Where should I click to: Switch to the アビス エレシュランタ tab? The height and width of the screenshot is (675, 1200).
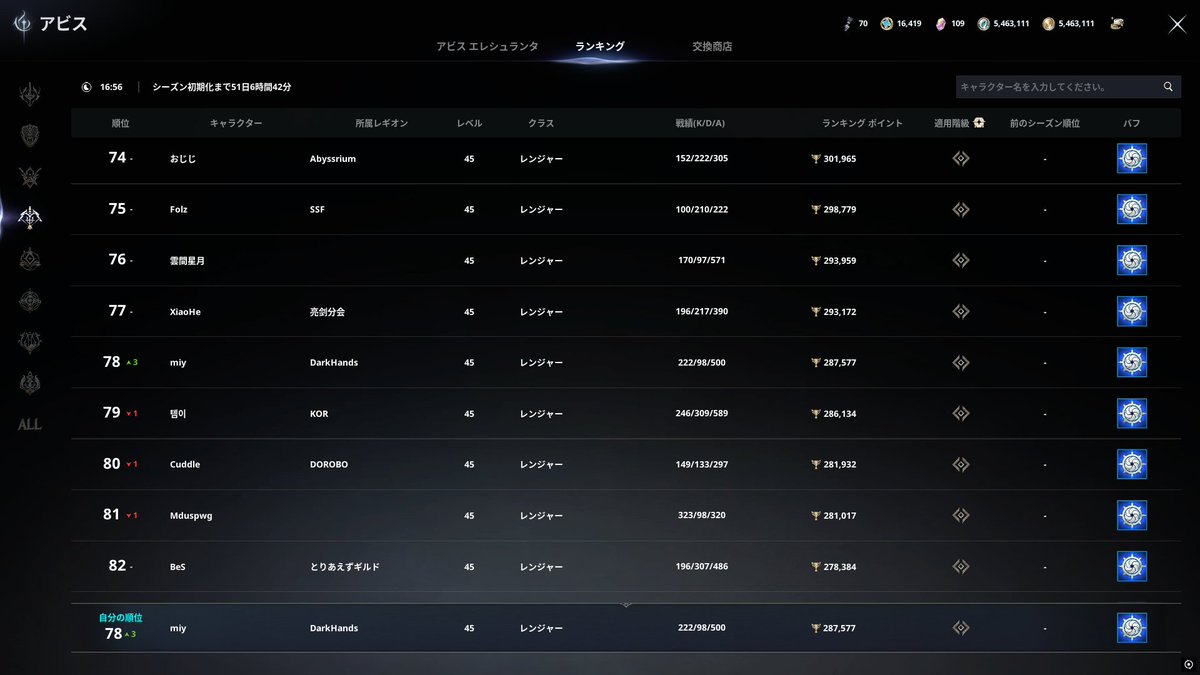487,46
